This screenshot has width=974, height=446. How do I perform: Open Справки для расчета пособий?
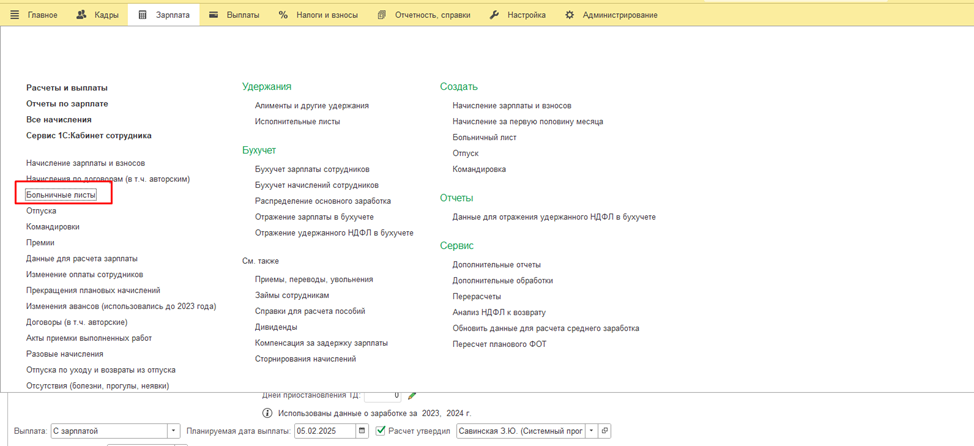(x=310, y=311)
